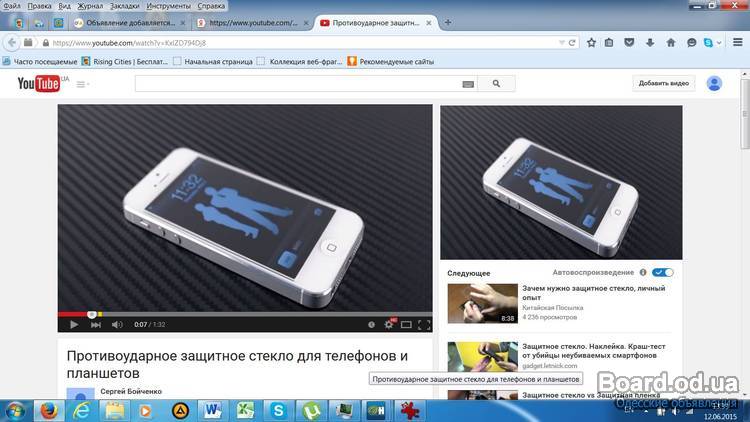Click the YouTube search magnifier button

coord(496,84)
